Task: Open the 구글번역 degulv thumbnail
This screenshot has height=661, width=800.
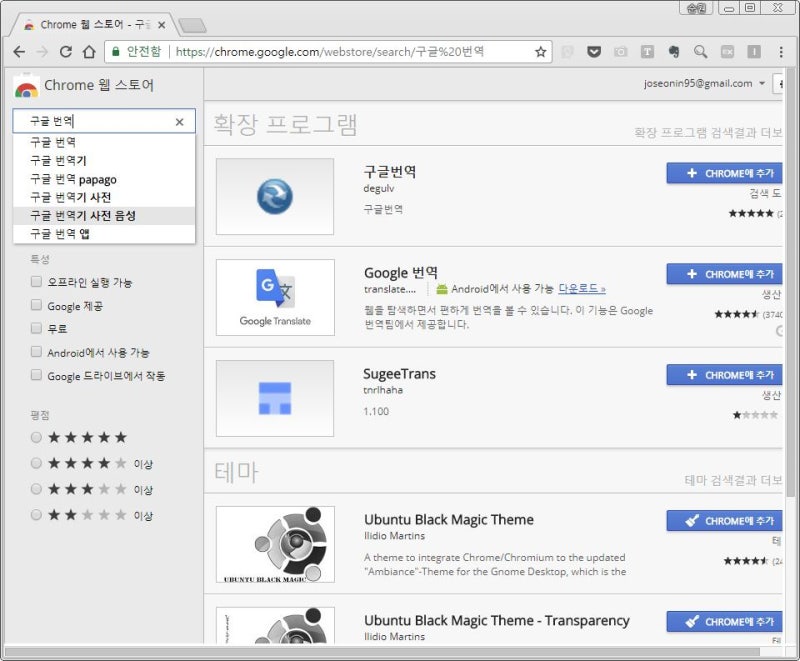Action: (x=275, y=196)
